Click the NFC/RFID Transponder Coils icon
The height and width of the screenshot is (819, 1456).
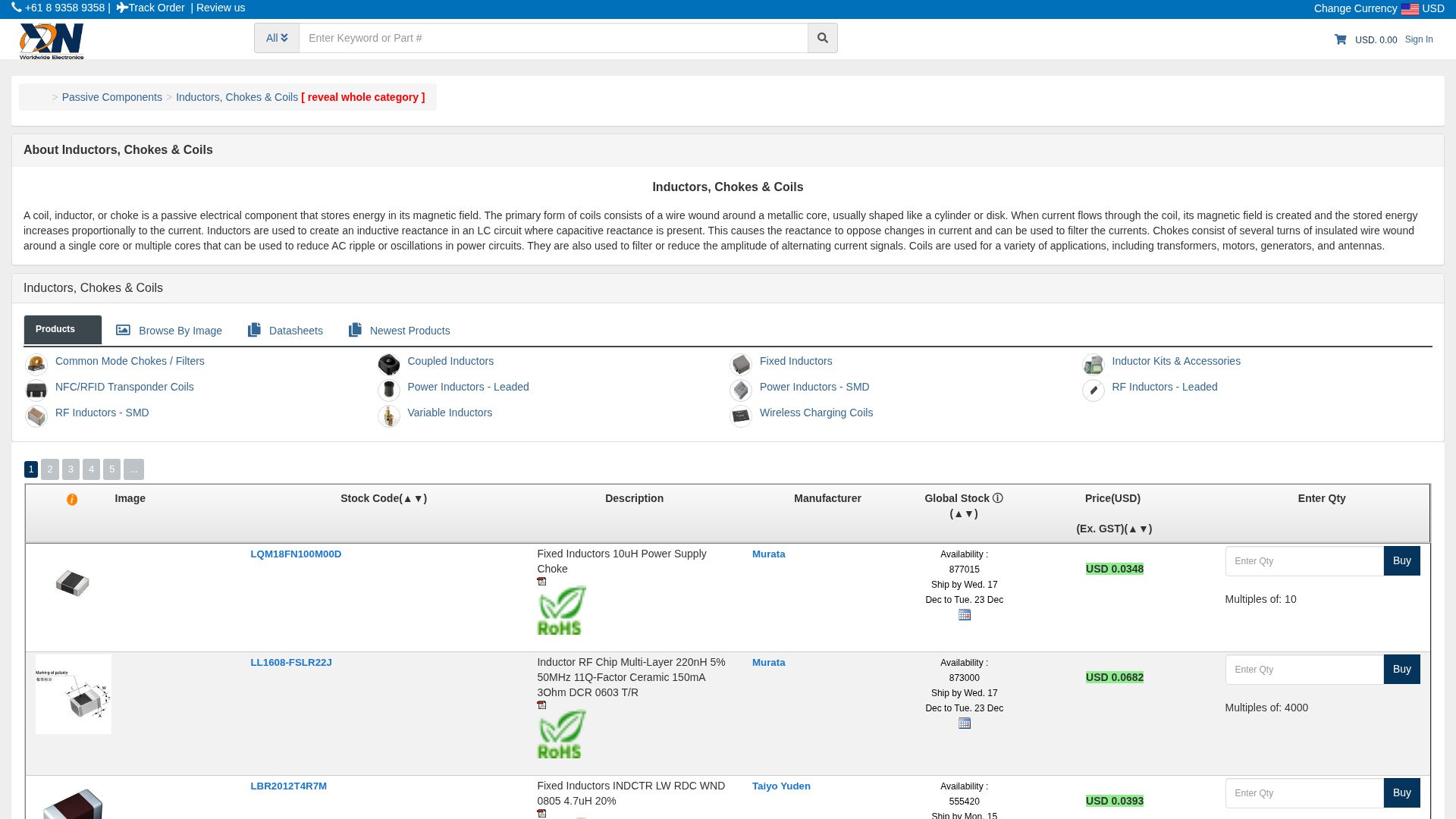coord(36,391)
